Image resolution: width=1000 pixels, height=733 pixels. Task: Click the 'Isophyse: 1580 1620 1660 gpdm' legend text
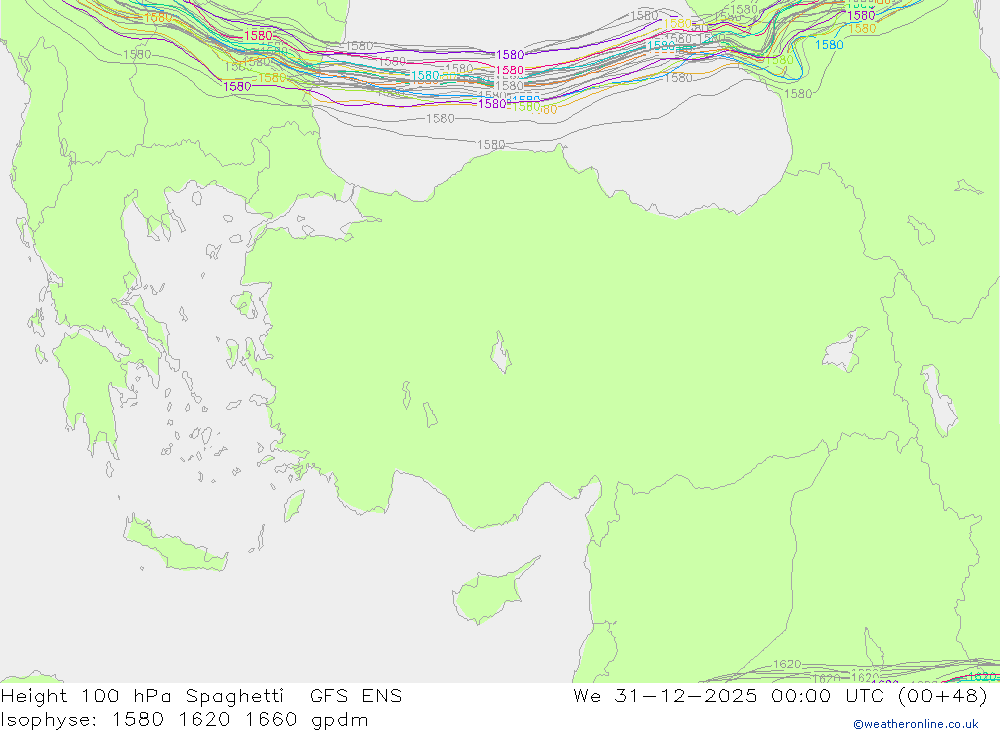click(x=184, y=720)
